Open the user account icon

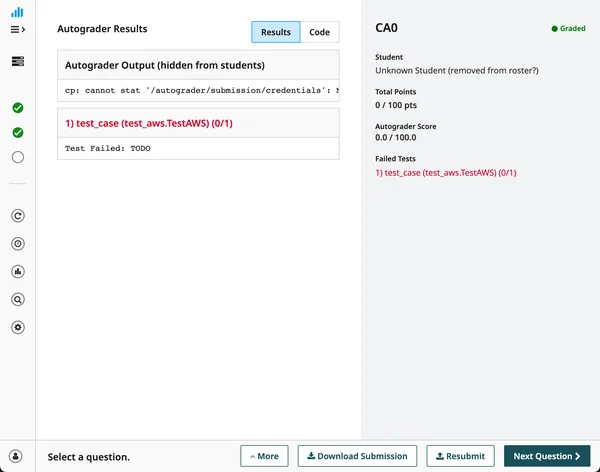[16, 456]
